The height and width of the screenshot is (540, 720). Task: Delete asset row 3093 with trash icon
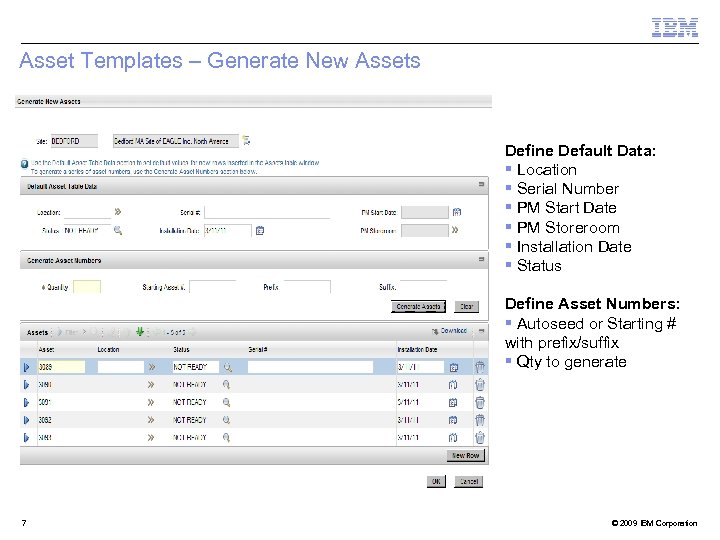[480, 438]
